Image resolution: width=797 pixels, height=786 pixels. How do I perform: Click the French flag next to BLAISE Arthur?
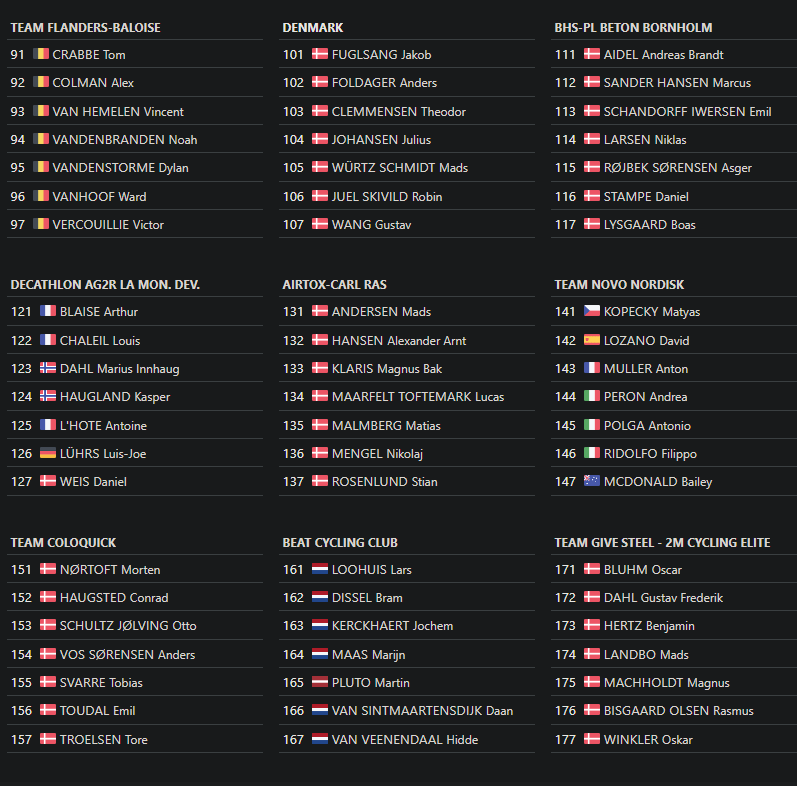tap(48, 311)
